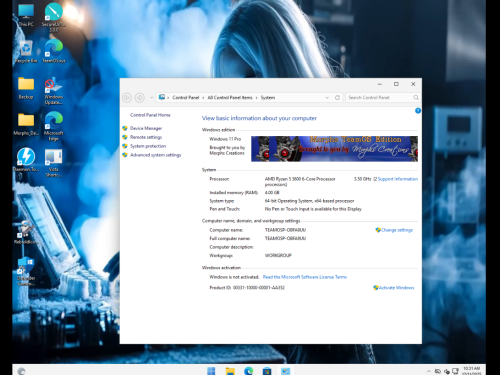Select Control Panel breadcrumb item
Image resolution: width=500 pixels, height=375 pixels.
click(x=186, y=98)
